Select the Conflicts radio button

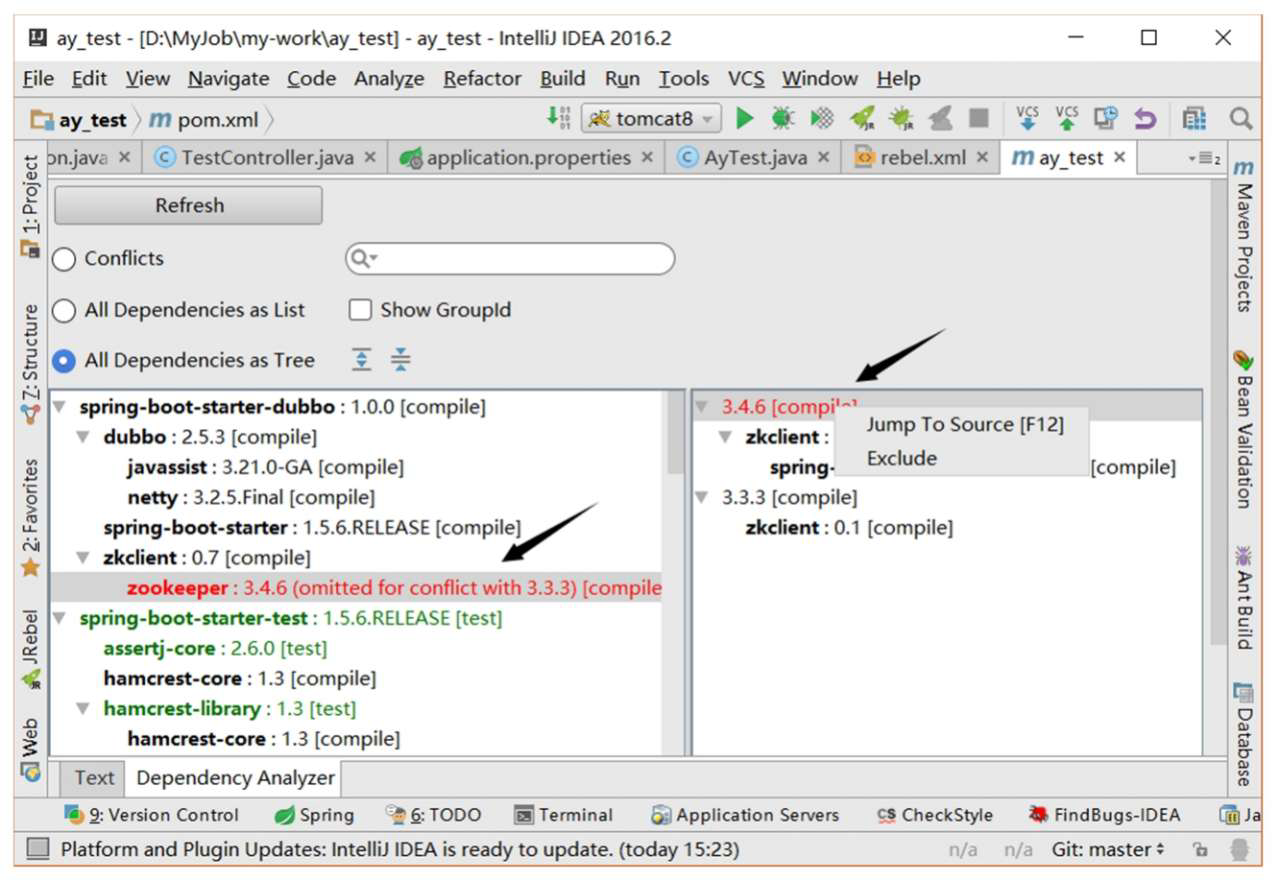pyautogui.click(x=64, y=259)
